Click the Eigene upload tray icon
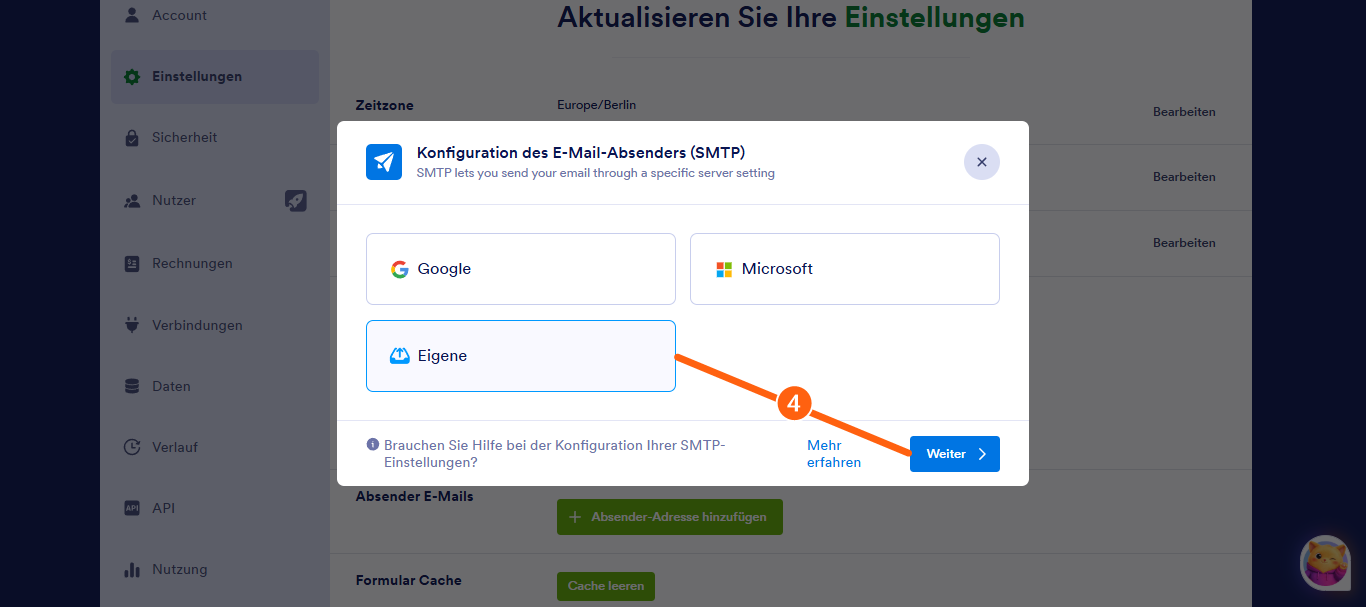 click(400, 356)
